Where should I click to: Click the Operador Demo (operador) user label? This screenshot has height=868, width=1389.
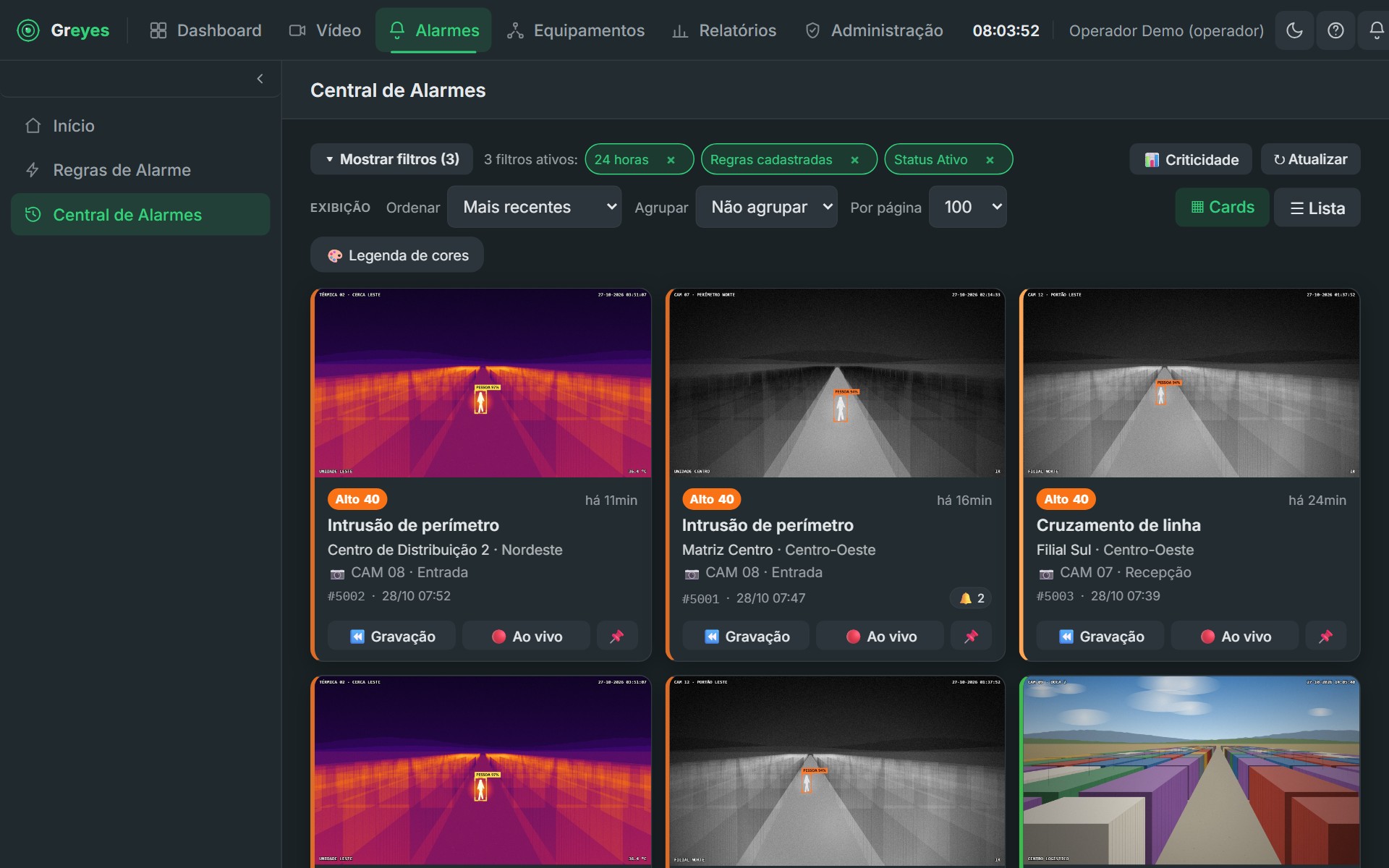coord(1166,30)
